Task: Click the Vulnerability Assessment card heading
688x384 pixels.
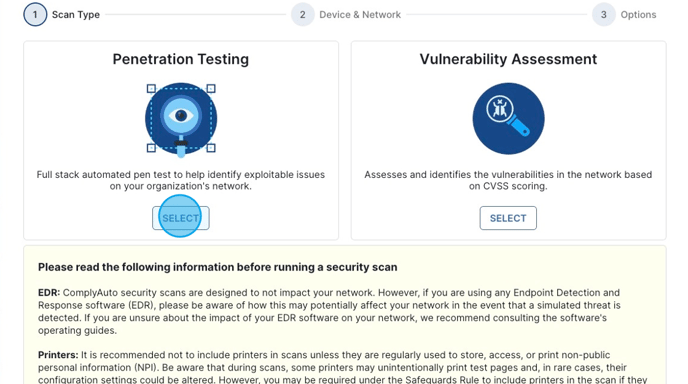Action: pos(508,59)
